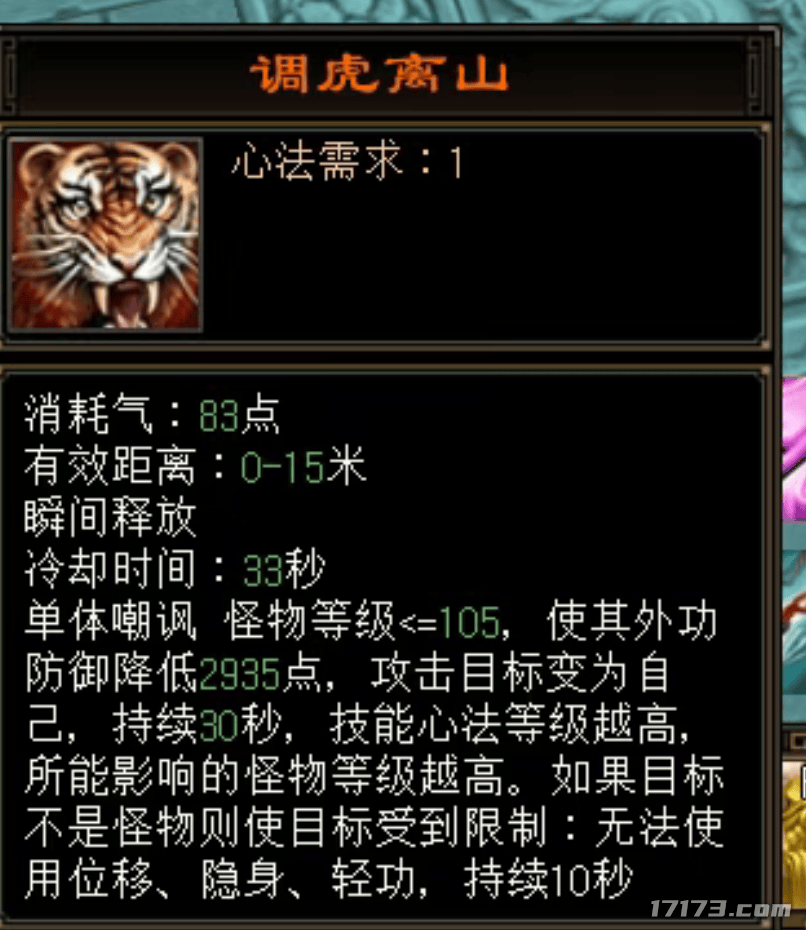
Task: Click the green 105 monster level value
Action: (x=469, y=623)
